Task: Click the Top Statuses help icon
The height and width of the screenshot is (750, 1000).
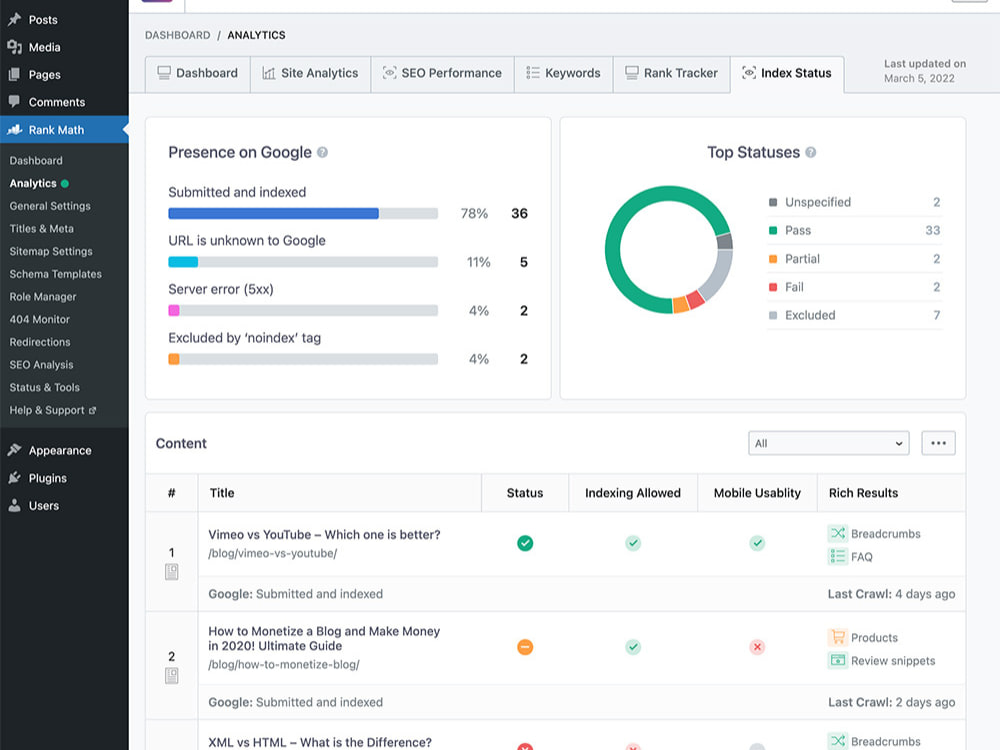Action: 811,152
